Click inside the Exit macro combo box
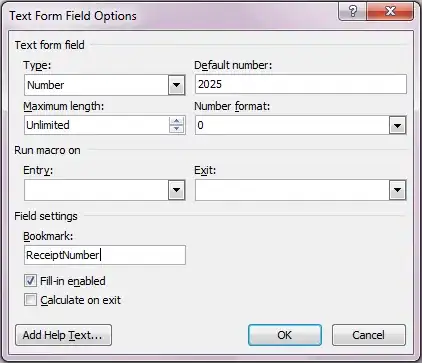 click(292, 190)
